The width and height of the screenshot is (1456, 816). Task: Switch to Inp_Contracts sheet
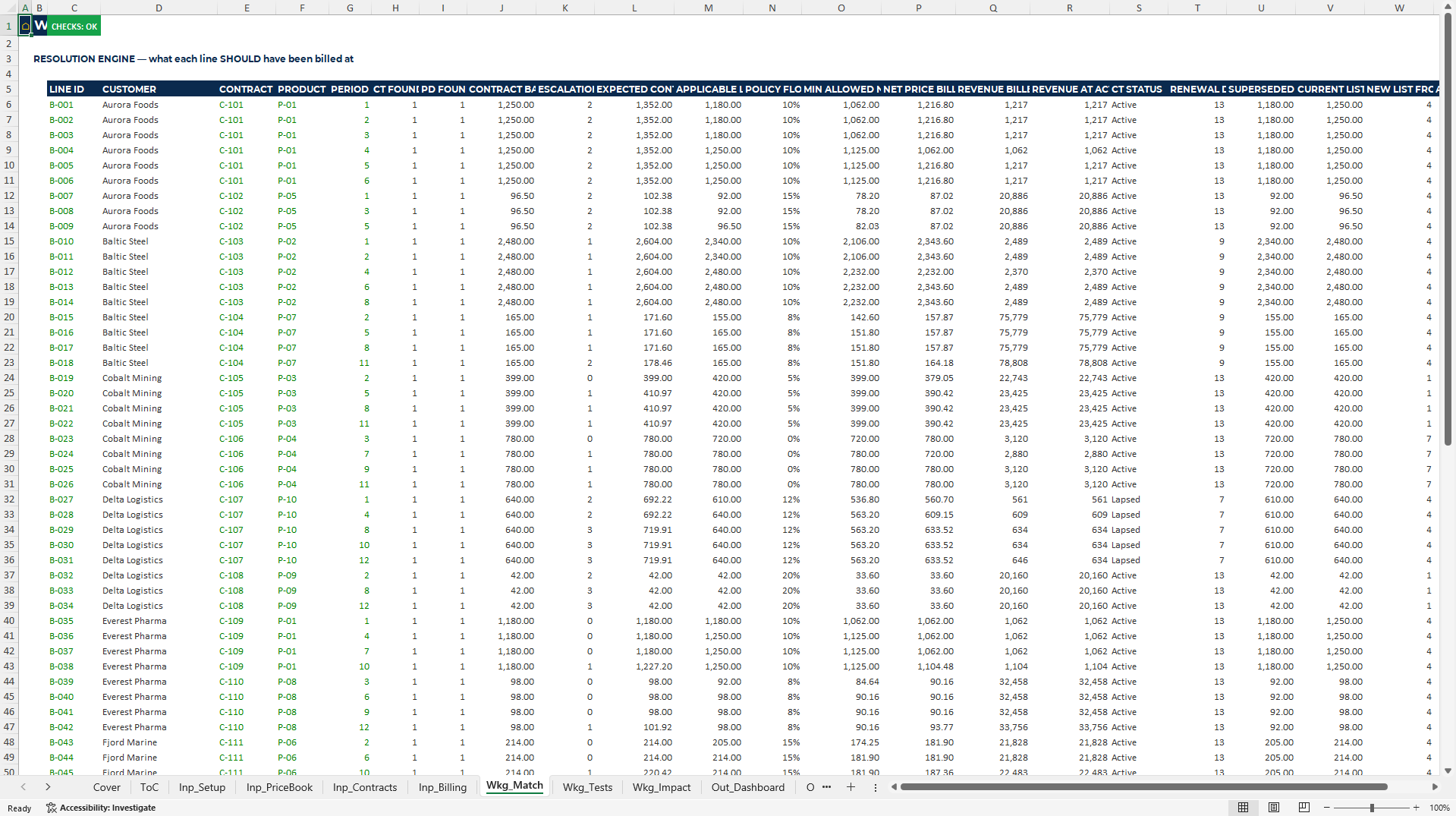click(365, 787)
